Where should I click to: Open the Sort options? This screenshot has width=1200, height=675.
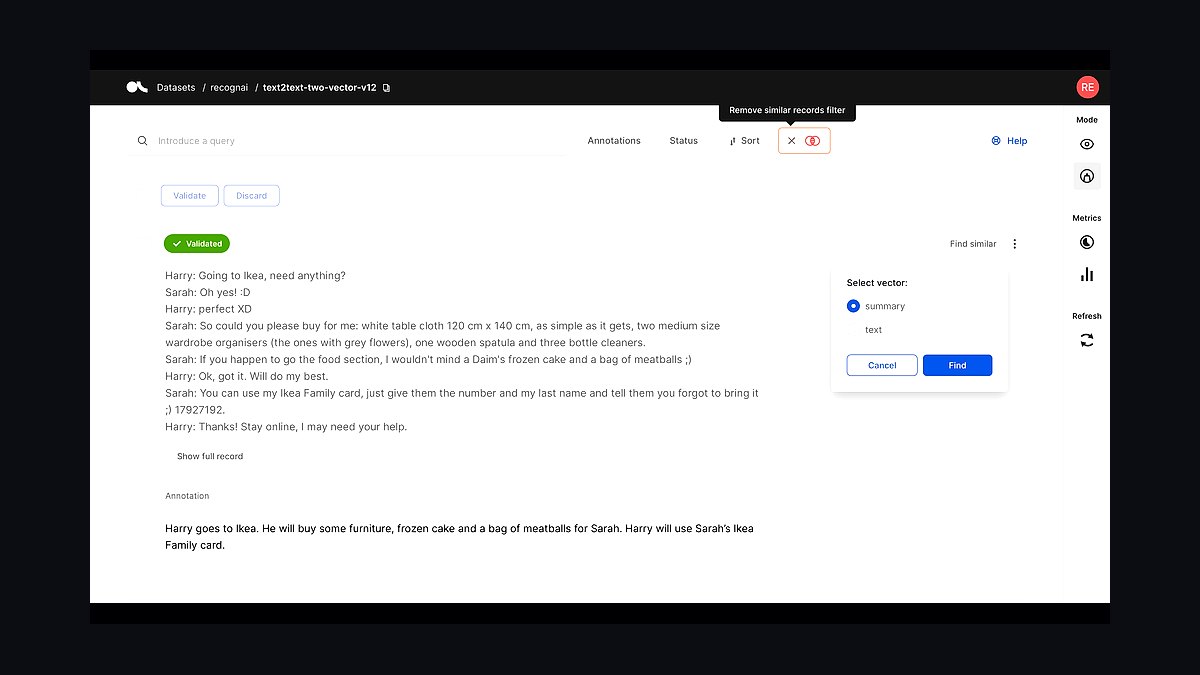[745, 141]
